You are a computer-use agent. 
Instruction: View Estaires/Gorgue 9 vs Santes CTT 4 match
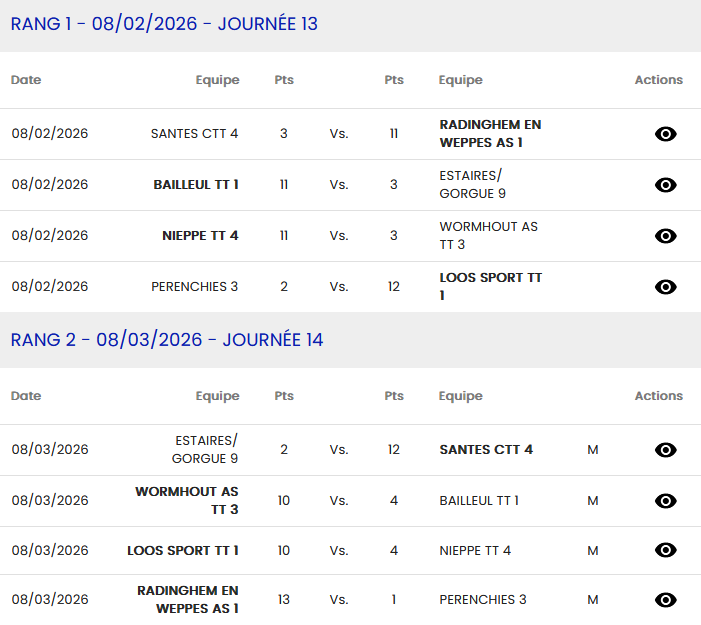[665, 450]
